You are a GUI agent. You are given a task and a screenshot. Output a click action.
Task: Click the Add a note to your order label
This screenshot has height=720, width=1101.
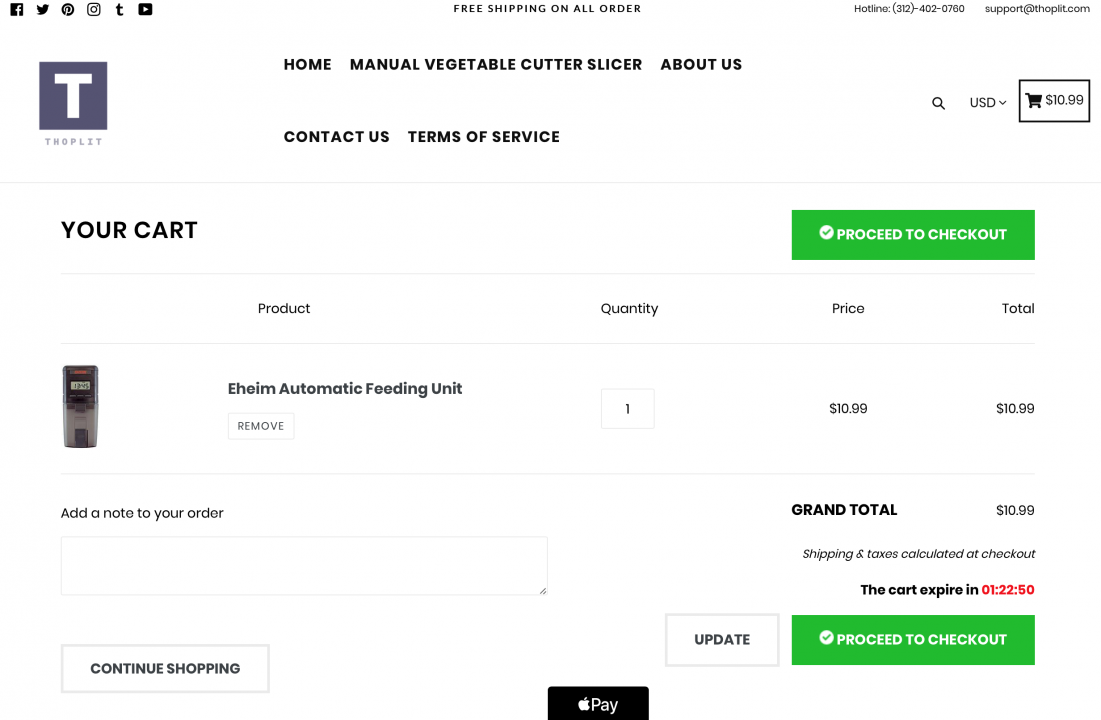pos(142,513)
